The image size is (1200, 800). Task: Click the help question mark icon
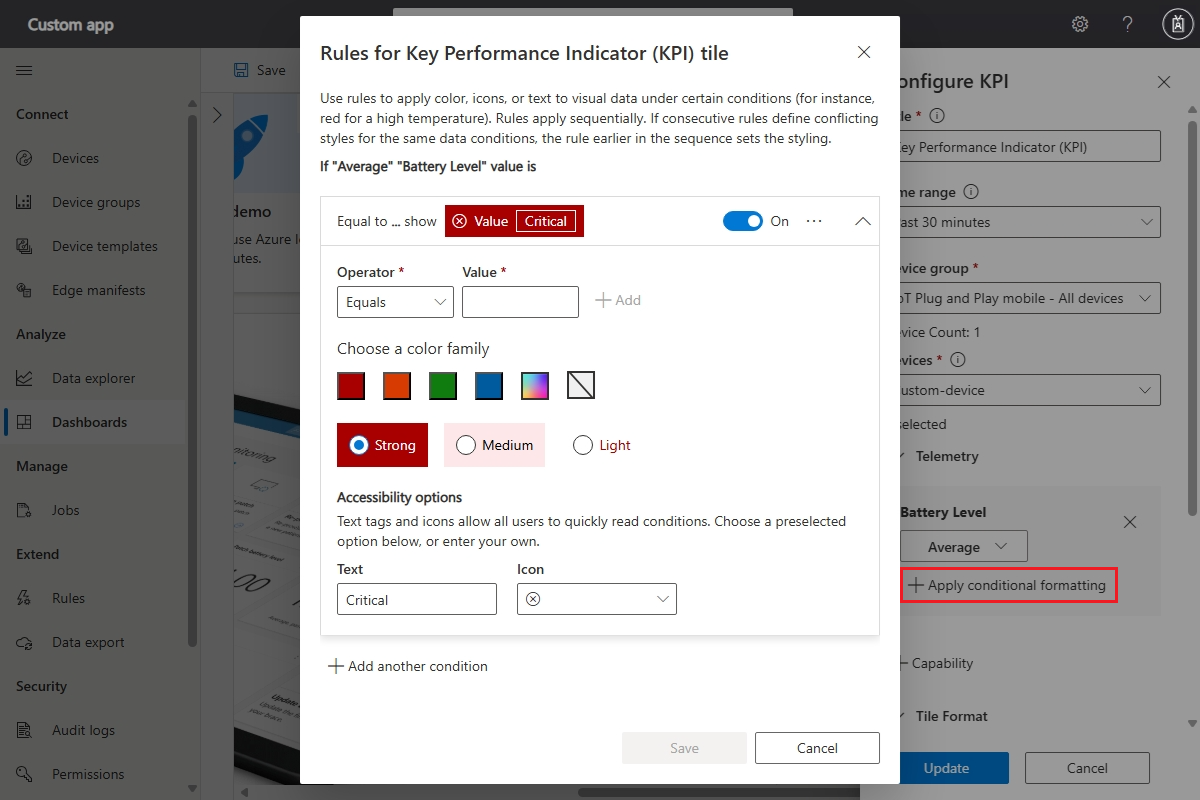point(1127,24)
